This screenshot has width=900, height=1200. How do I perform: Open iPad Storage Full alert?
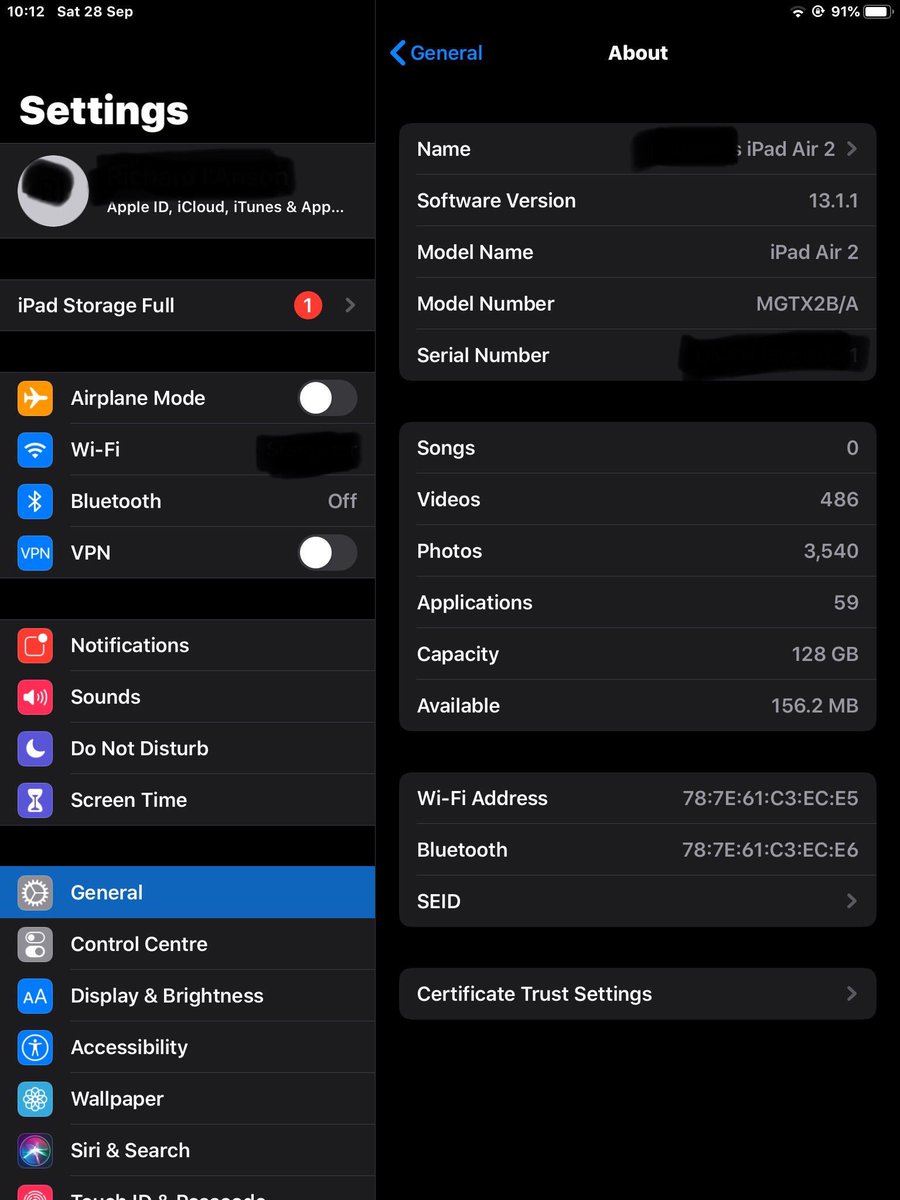tap(187, 305)
